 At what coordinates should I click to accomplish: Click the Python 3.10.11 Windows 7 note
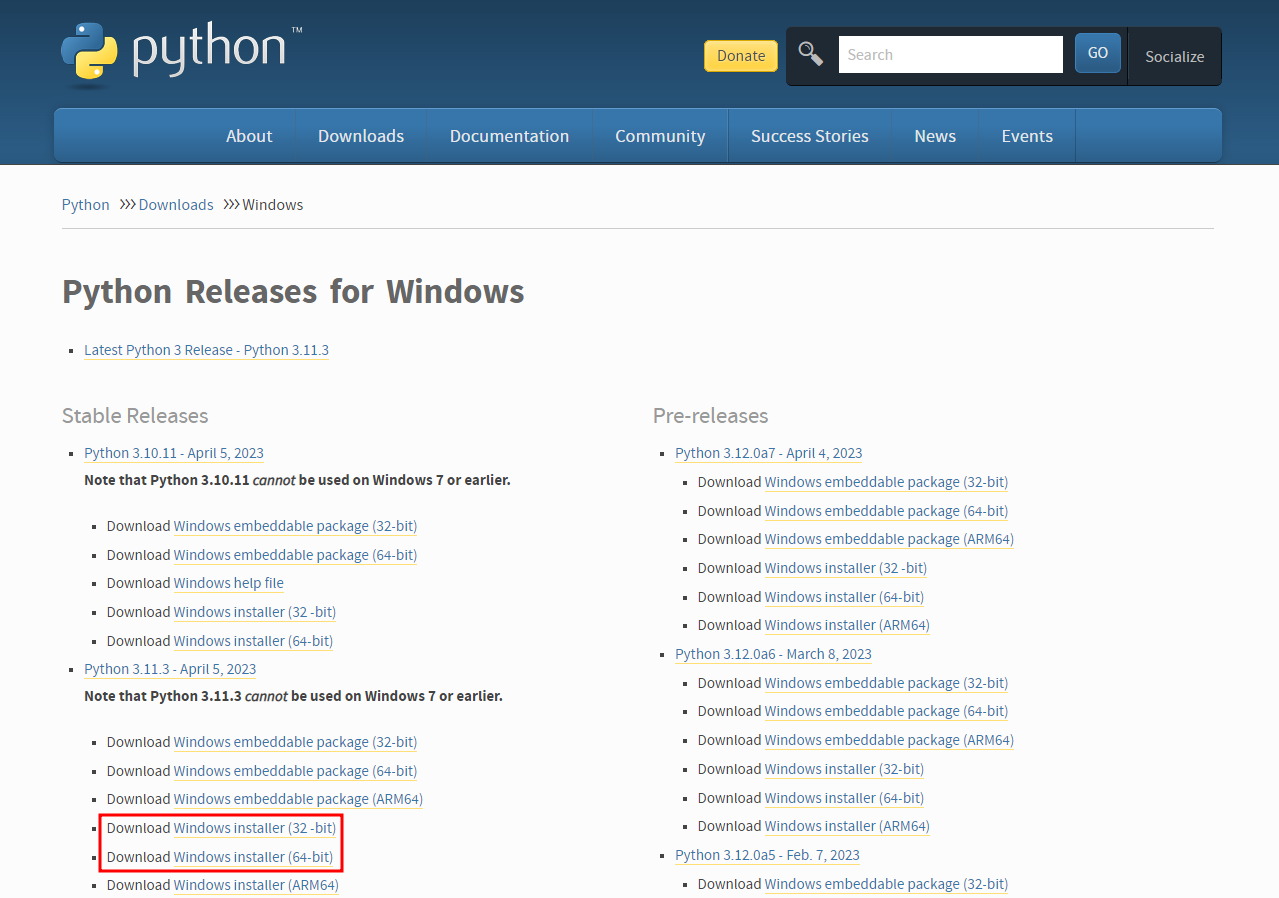tap(297, 480)
